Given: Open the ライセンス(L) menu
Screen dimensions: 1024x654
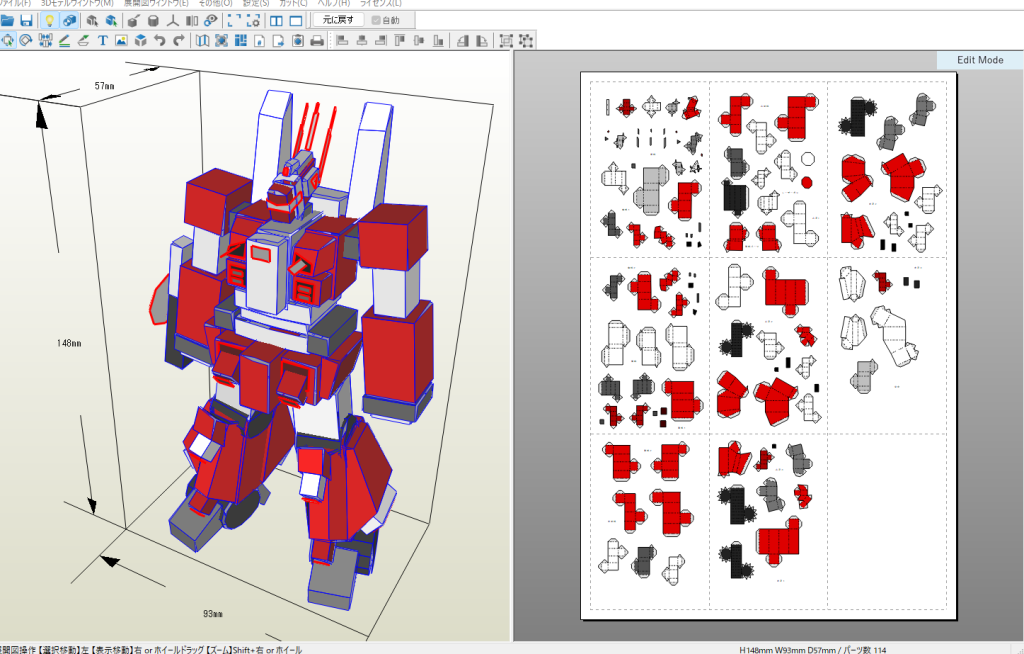Looking at the screenshot, I should pos(381,3).
